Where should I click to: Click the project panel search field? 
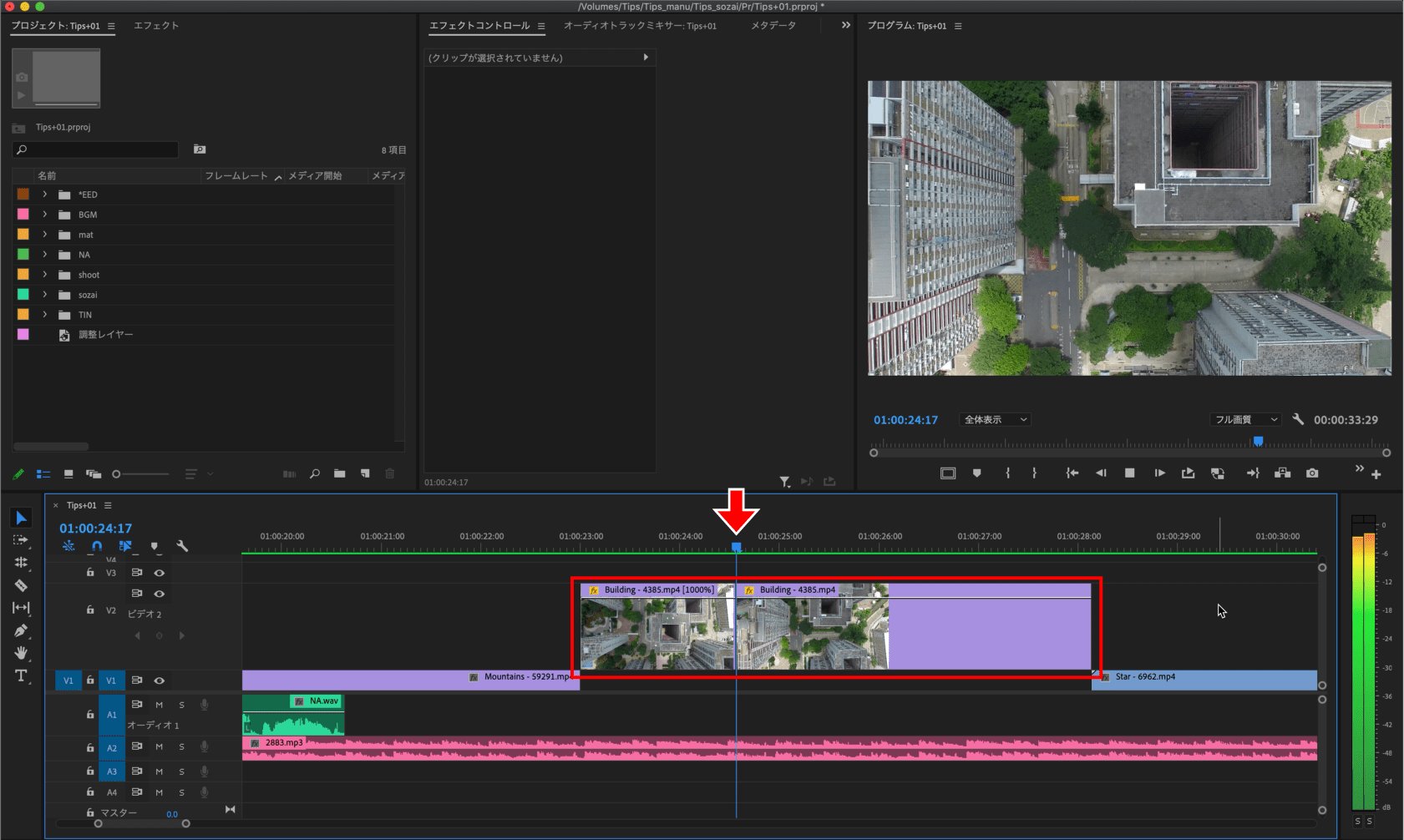coord(96,149)
